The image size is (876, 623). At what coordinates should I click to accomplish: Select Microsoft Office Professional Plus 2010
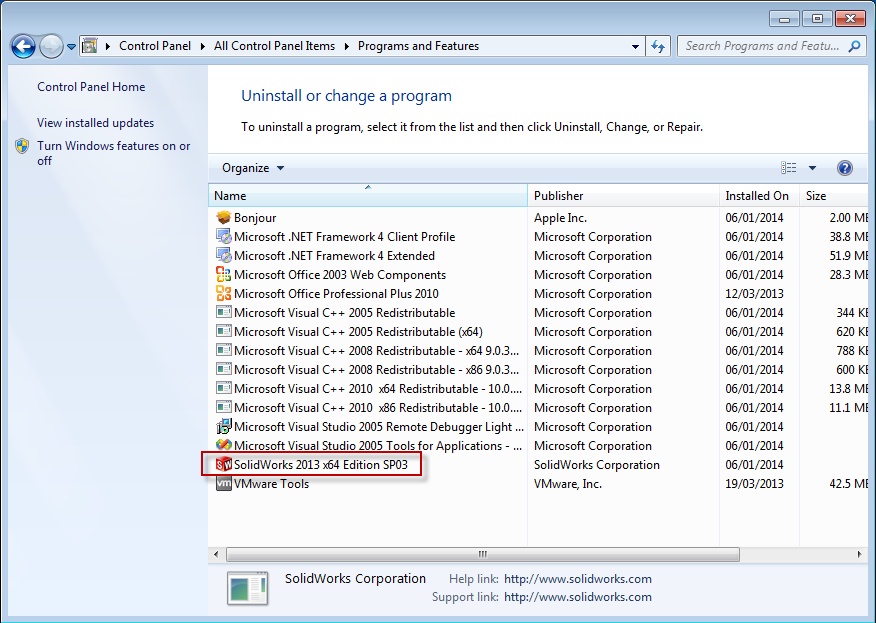[x=336, y=293]
